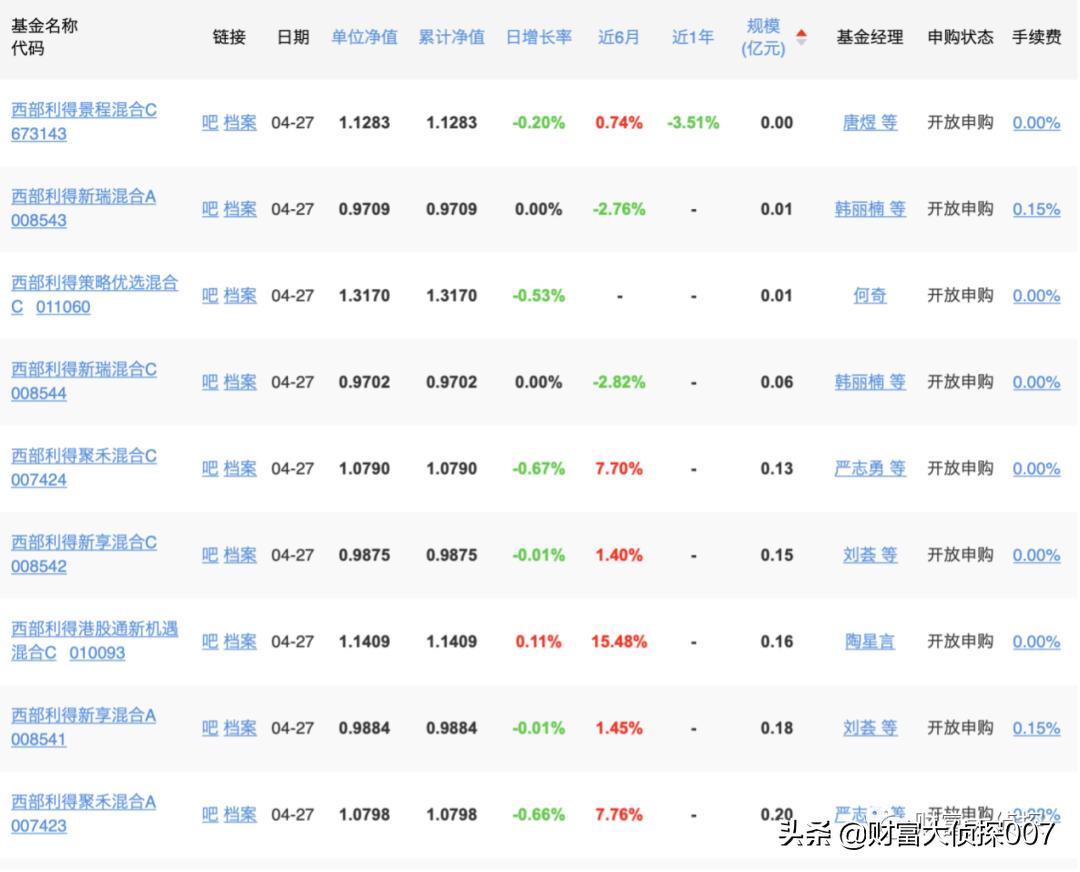Screen dimensions: 1080x872
Task: Click manager 陶星言 link
Action: point(869,641)
